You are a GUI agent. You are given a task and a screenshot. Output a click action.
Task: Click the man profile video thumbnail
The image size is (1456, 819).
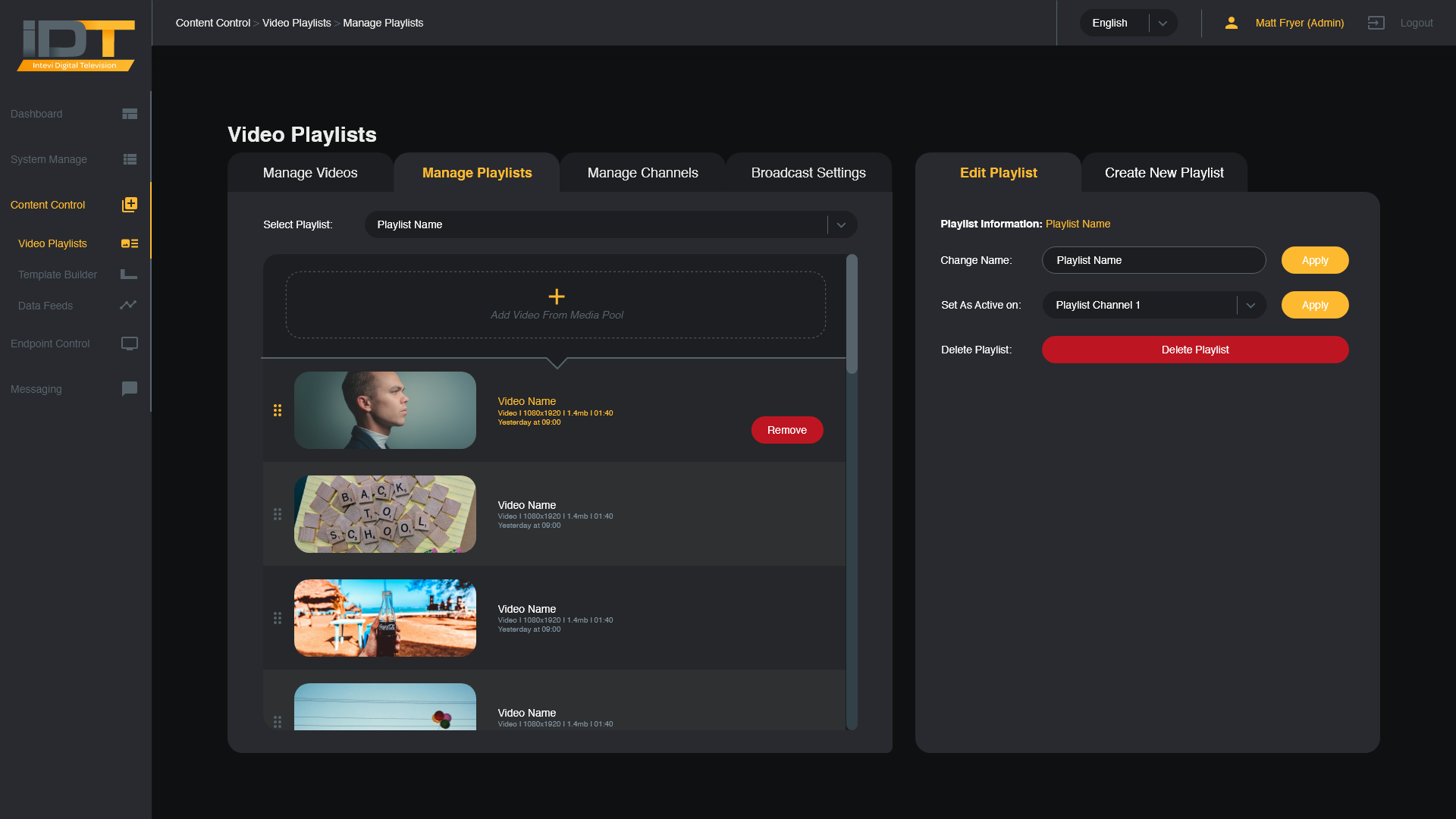(385, 410)
